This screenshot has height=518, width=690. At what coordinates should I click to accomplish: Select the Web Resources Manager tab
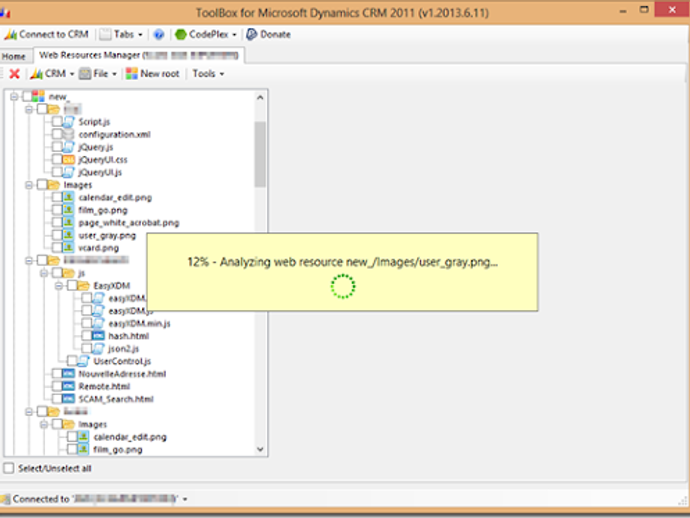point(139,55)
